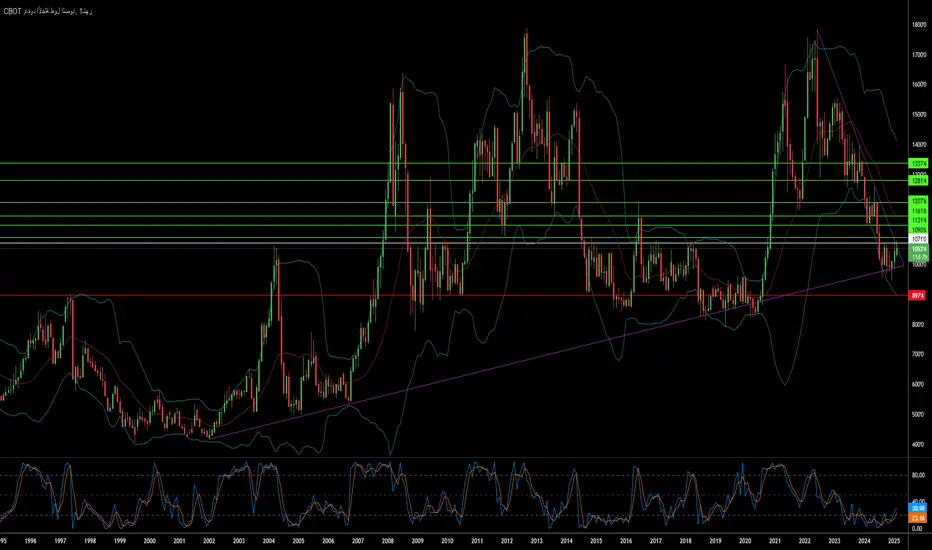Click the 2005 year on time axis
Image resolution: width=932 pixels, height=550 pixels.
(298, 541)
